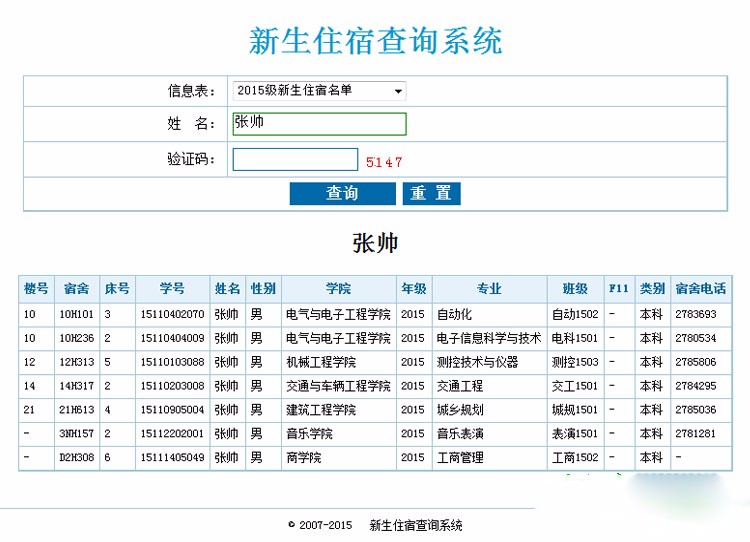Select student ID 15110404009
The image size is (750, 542).
(x=172, y=338)
